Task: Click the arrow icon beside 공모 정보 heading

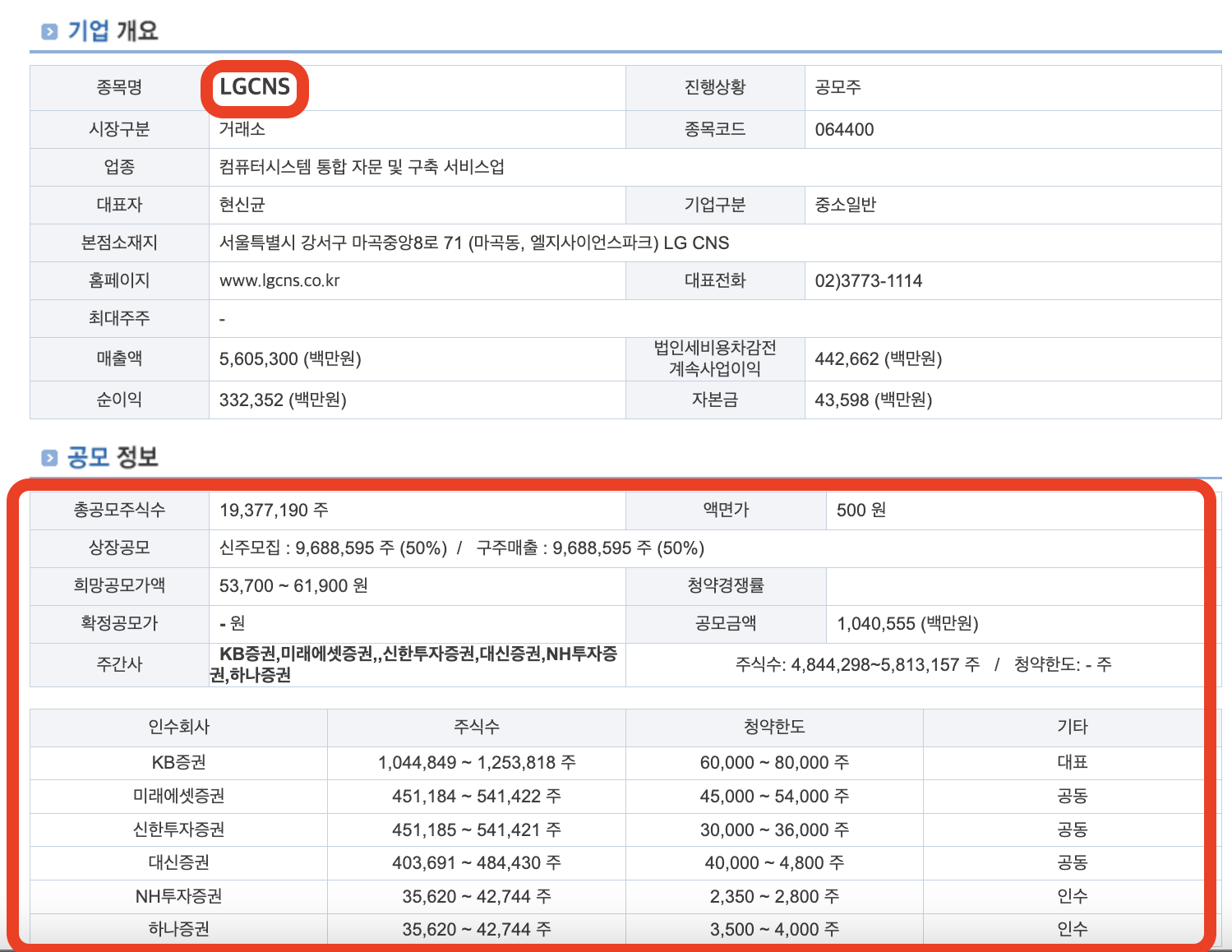Action: point(50,458)
